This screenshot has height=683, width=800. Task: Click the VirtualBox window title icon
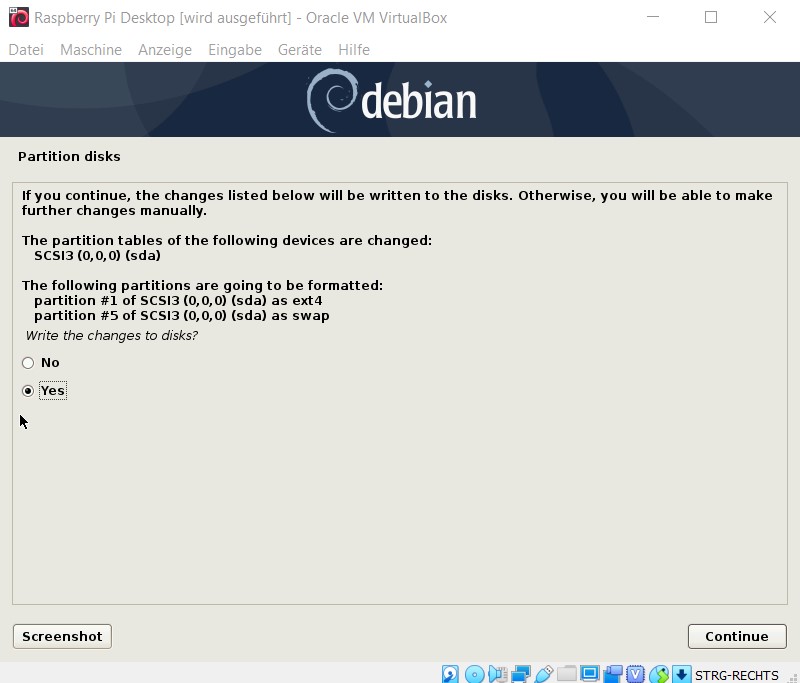tap(19, 17)
